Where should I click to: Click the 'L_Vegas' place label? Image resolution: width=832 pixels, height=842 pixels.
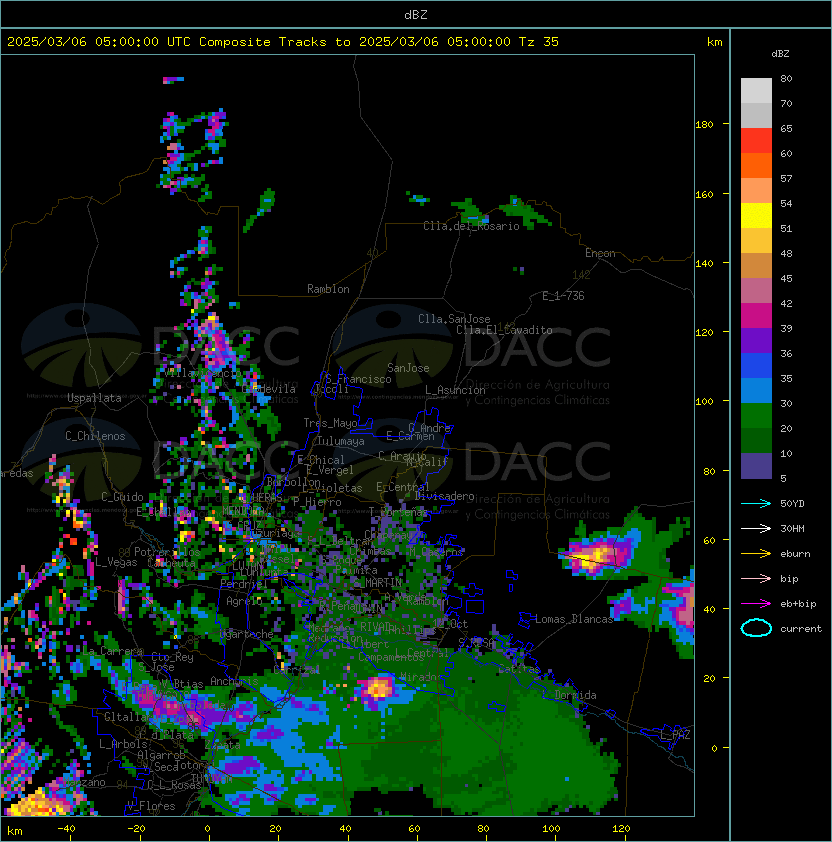116,562
